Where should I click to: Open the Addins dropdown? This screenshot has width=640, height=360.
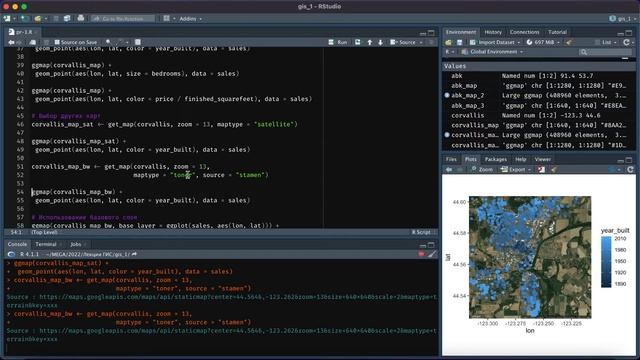(190, 18)
